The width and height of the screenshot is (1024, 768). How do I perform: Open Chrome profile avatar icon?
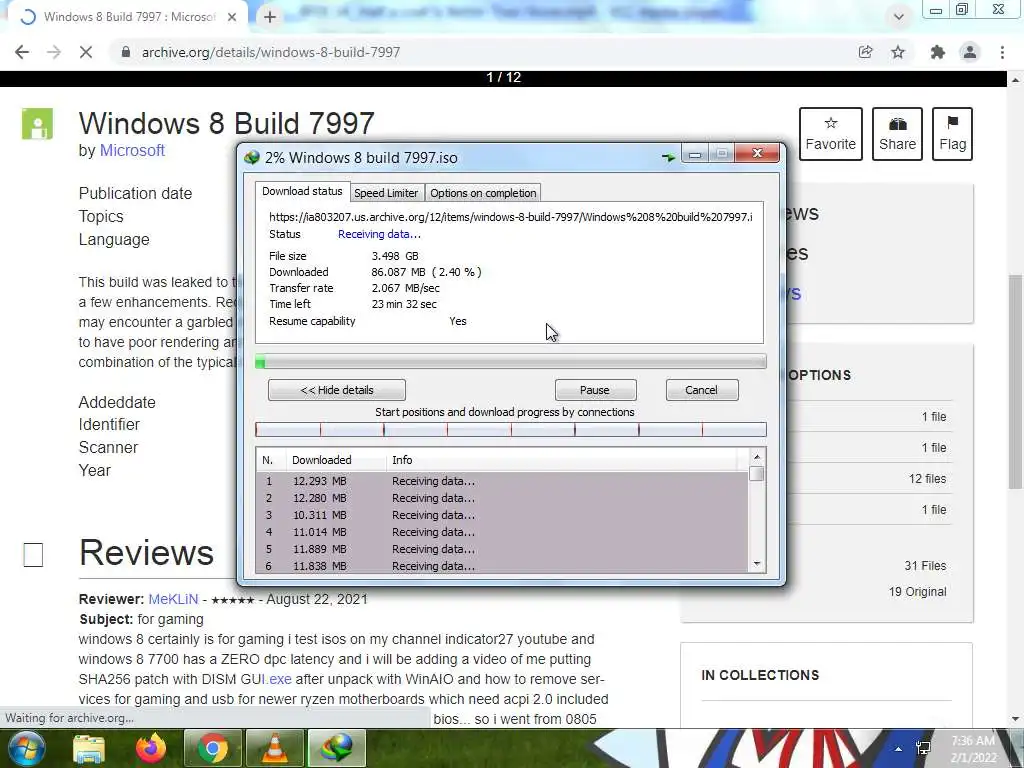pyautogui.click(x=970, y=52)
